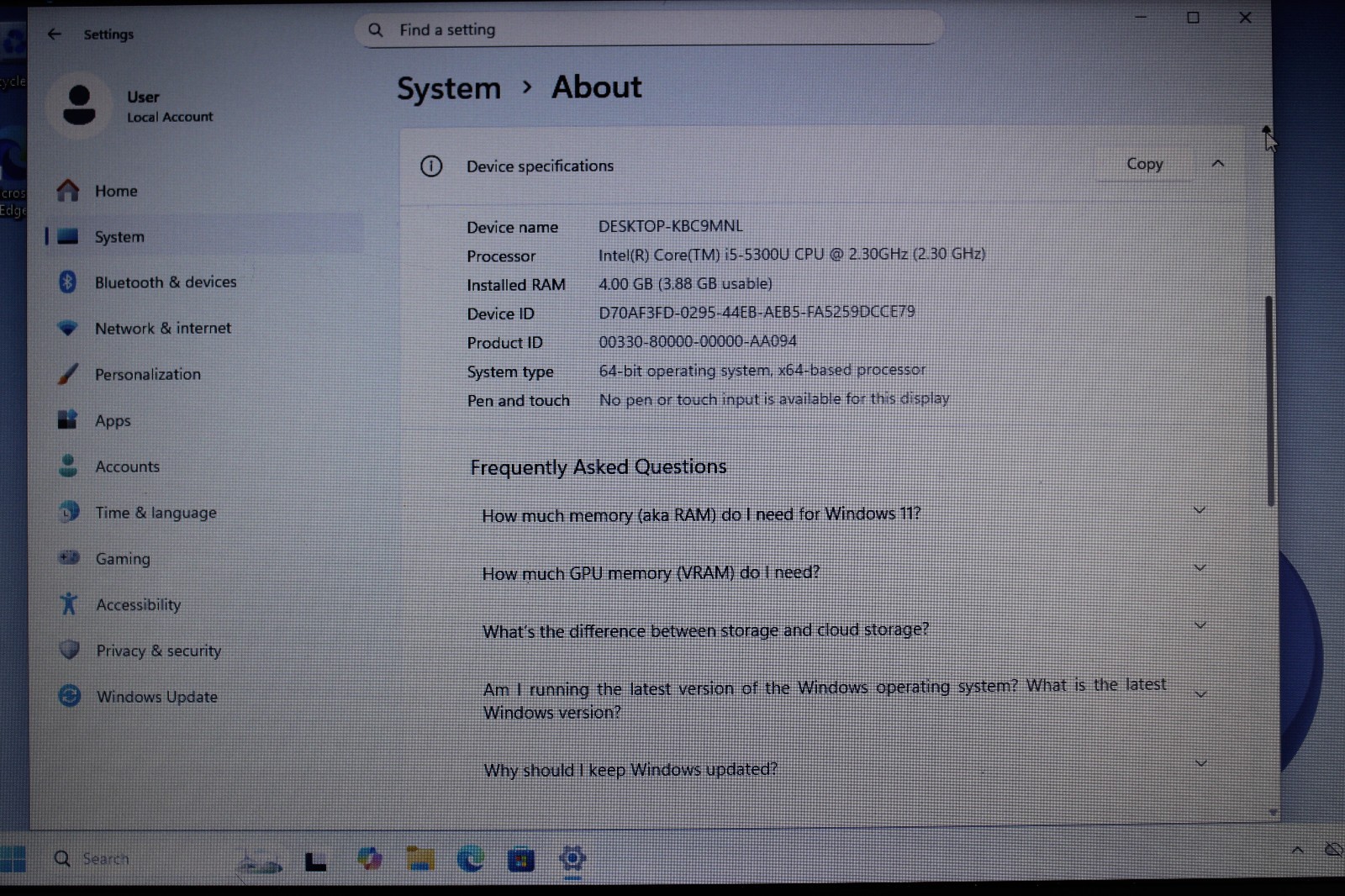This screenshot has width=1345, height=896.
Task: Select the Intel Core i5-5300U processor text
Action: coord(792,254)
